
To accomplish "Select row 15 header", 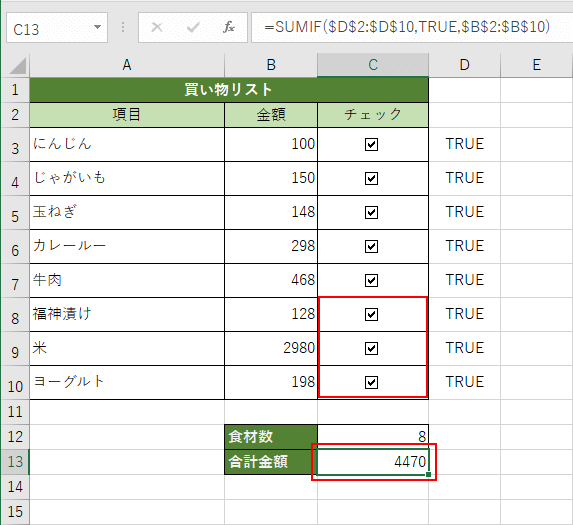I will point(15,512).
